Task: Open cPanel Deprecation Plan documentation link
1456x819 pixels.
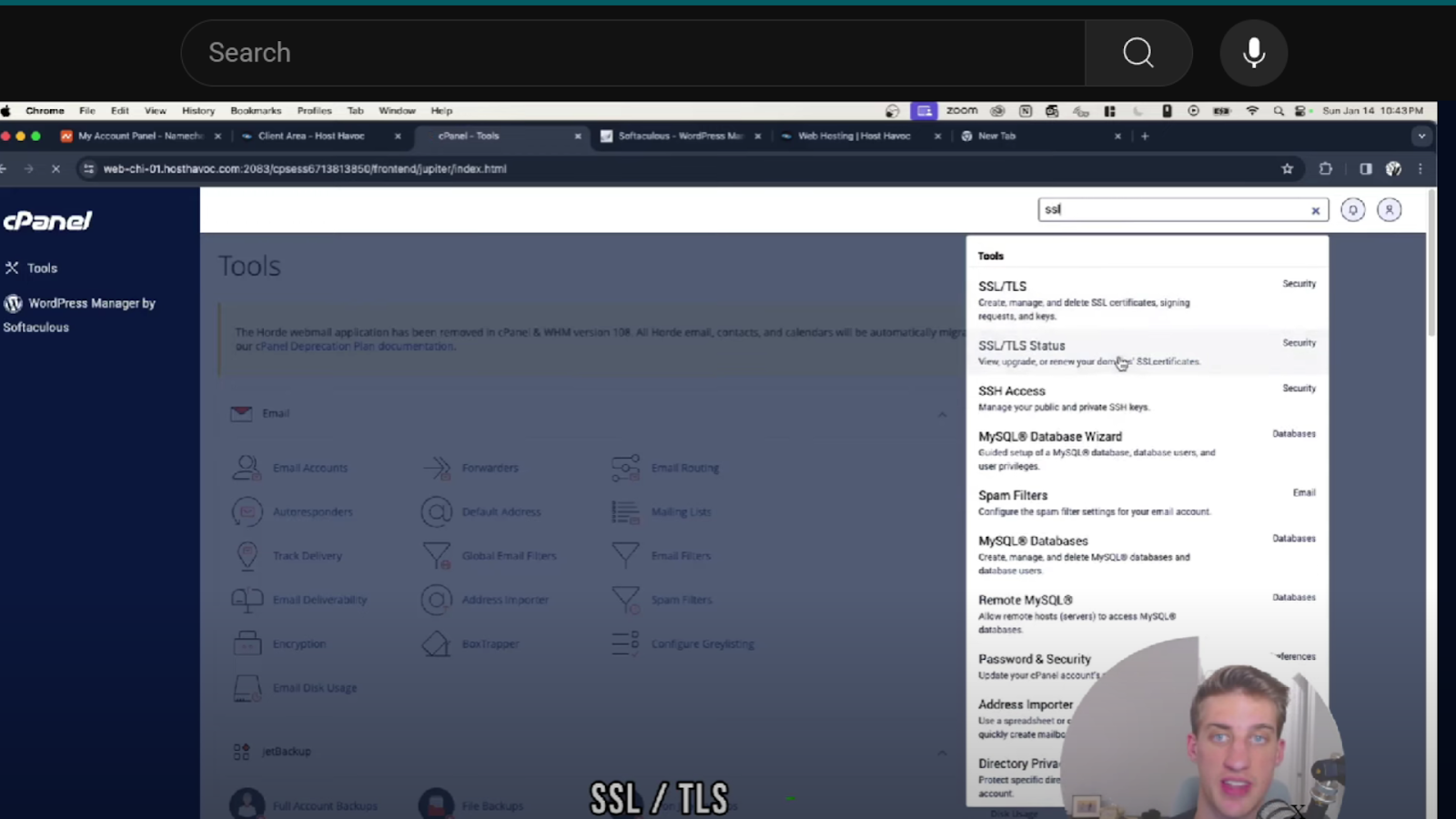Action: pos(356,347)
